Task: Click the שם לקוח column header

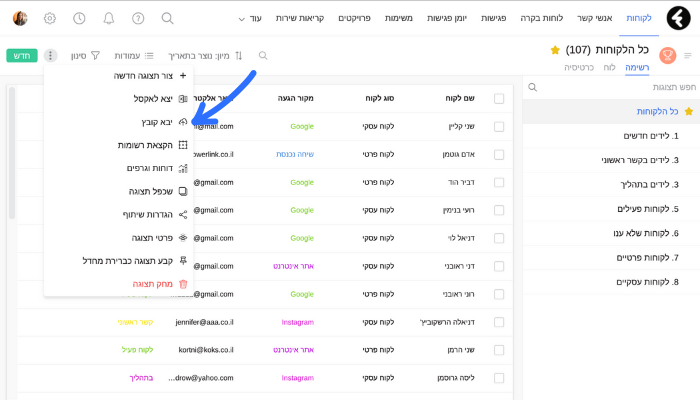Action: [x=460, y=98]
